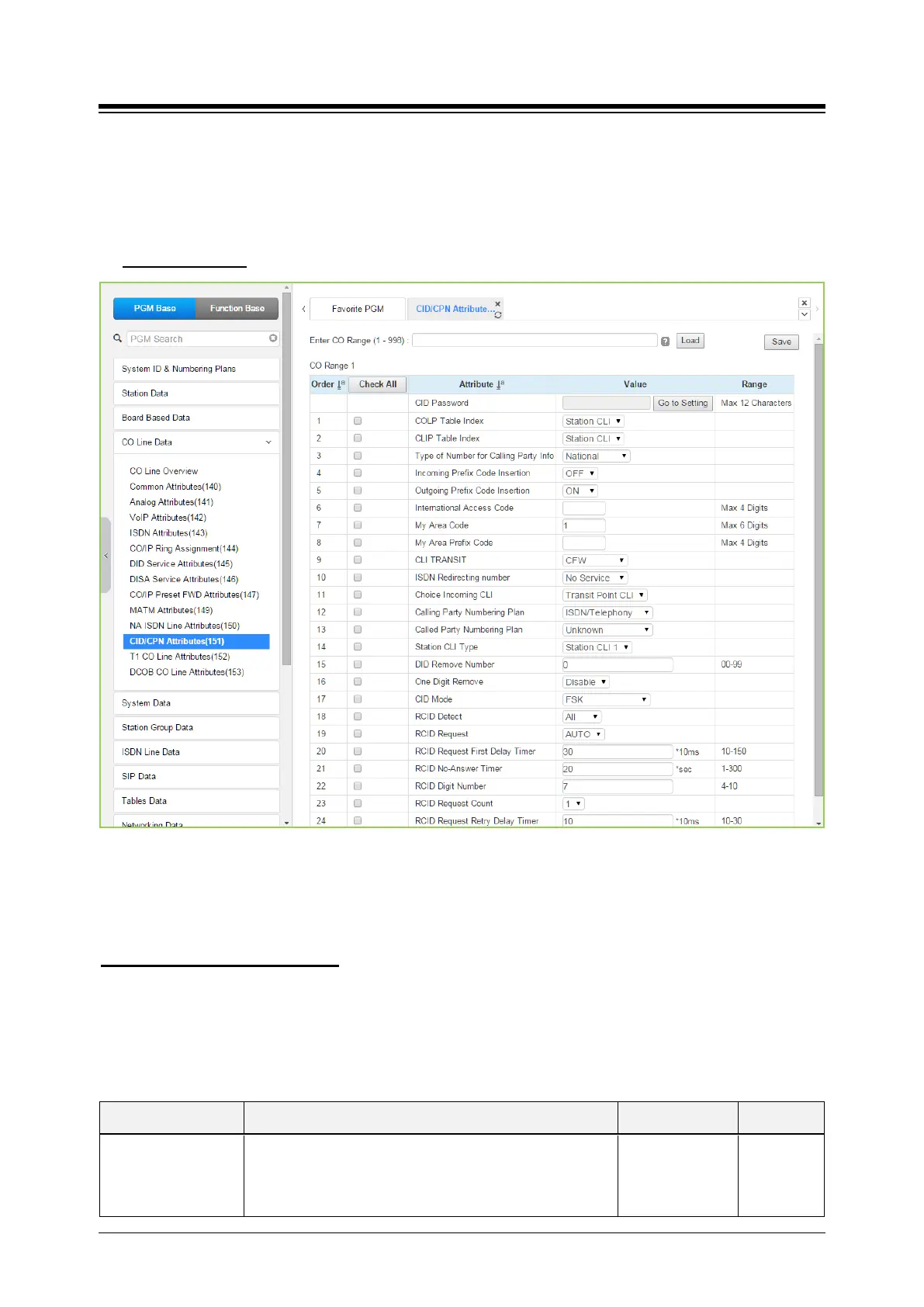
Task: Open Outgoing Prefix Code Insertion ON dropdown
Action: point(580,491)
